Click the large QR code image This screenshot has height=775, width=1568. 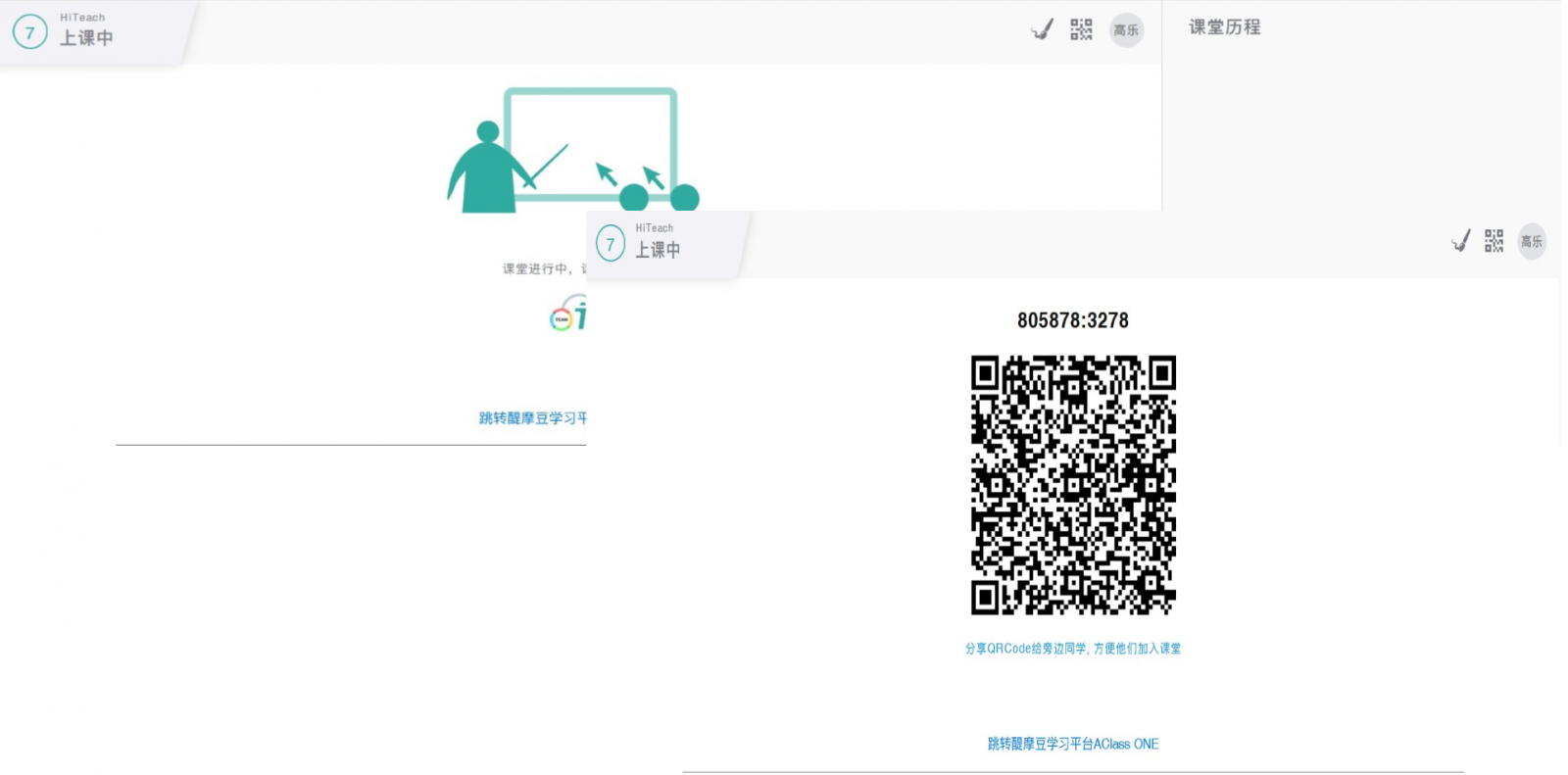tap(1073, 485)
